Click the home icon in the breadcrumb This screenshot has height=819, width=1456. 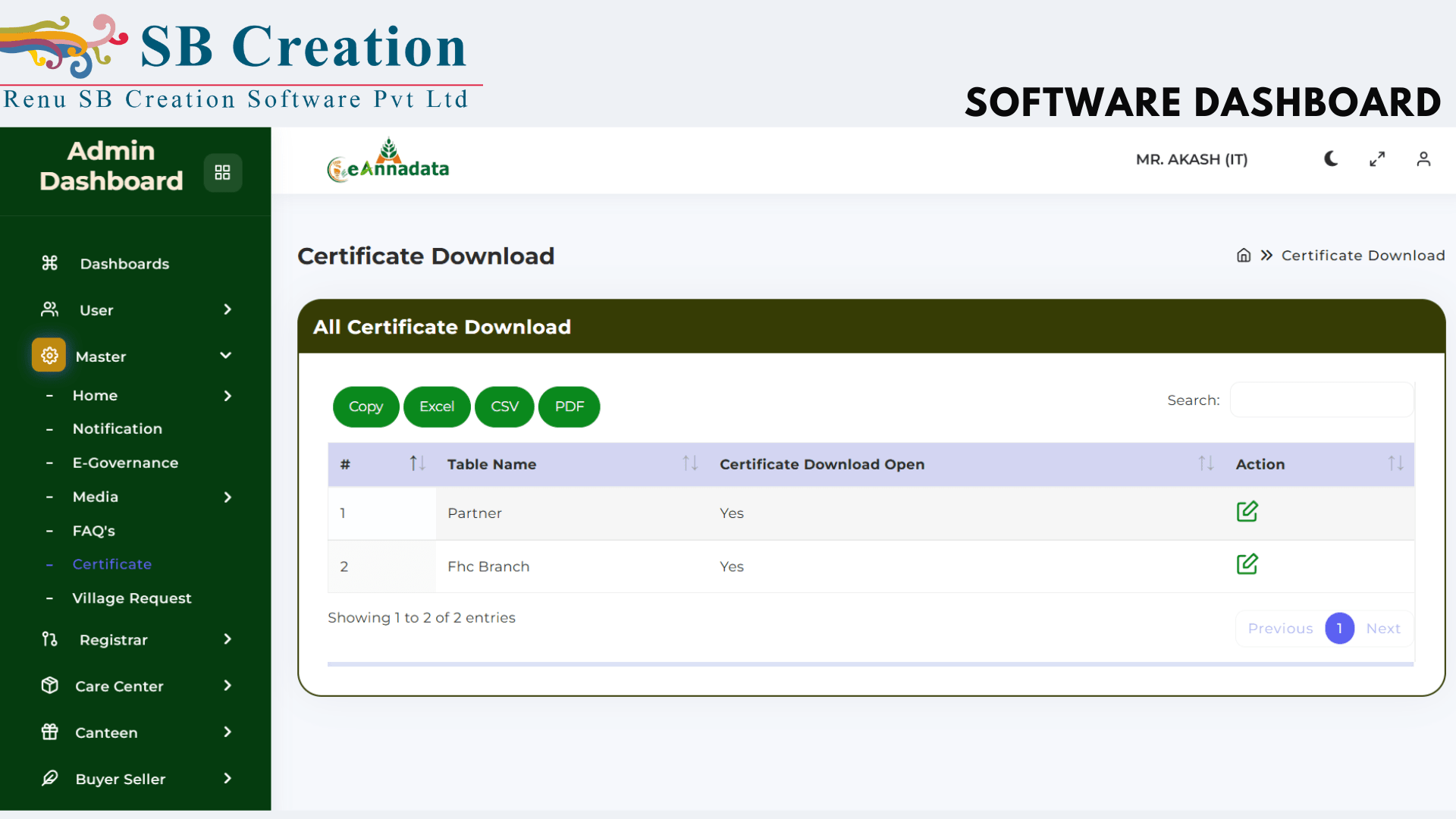[x=1244, y=256]
